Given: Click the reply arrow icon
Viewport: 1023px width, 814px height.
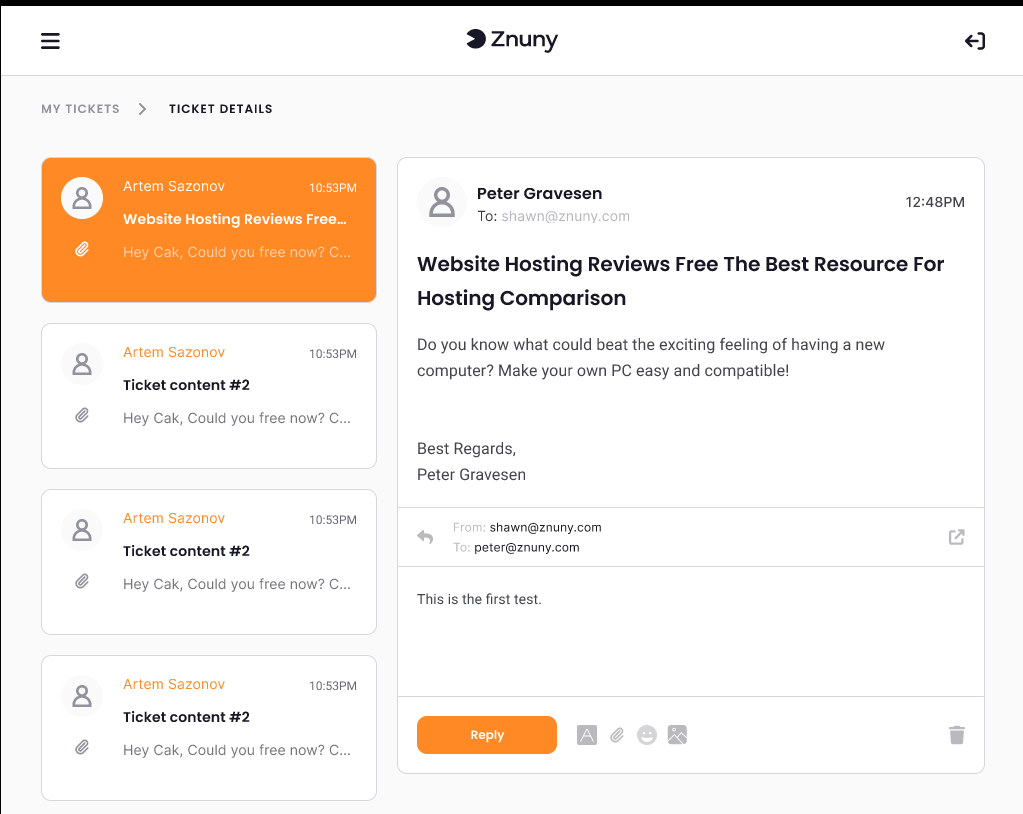Looking at the screenshot, I should (x=425, y=537).
